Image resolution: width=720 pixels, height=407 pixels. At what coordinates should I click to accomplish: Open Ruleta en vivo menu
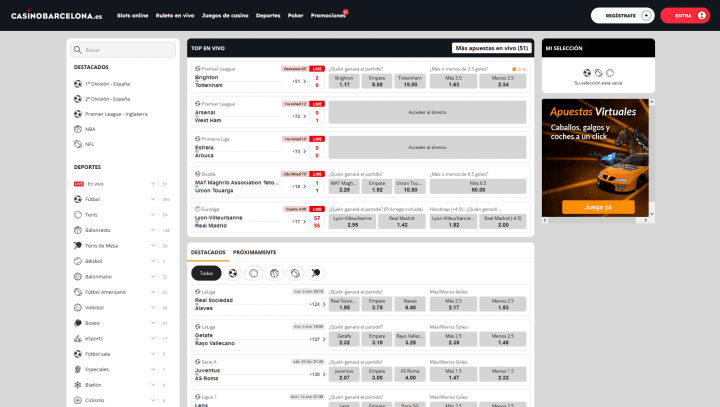(x=175, y=16)
